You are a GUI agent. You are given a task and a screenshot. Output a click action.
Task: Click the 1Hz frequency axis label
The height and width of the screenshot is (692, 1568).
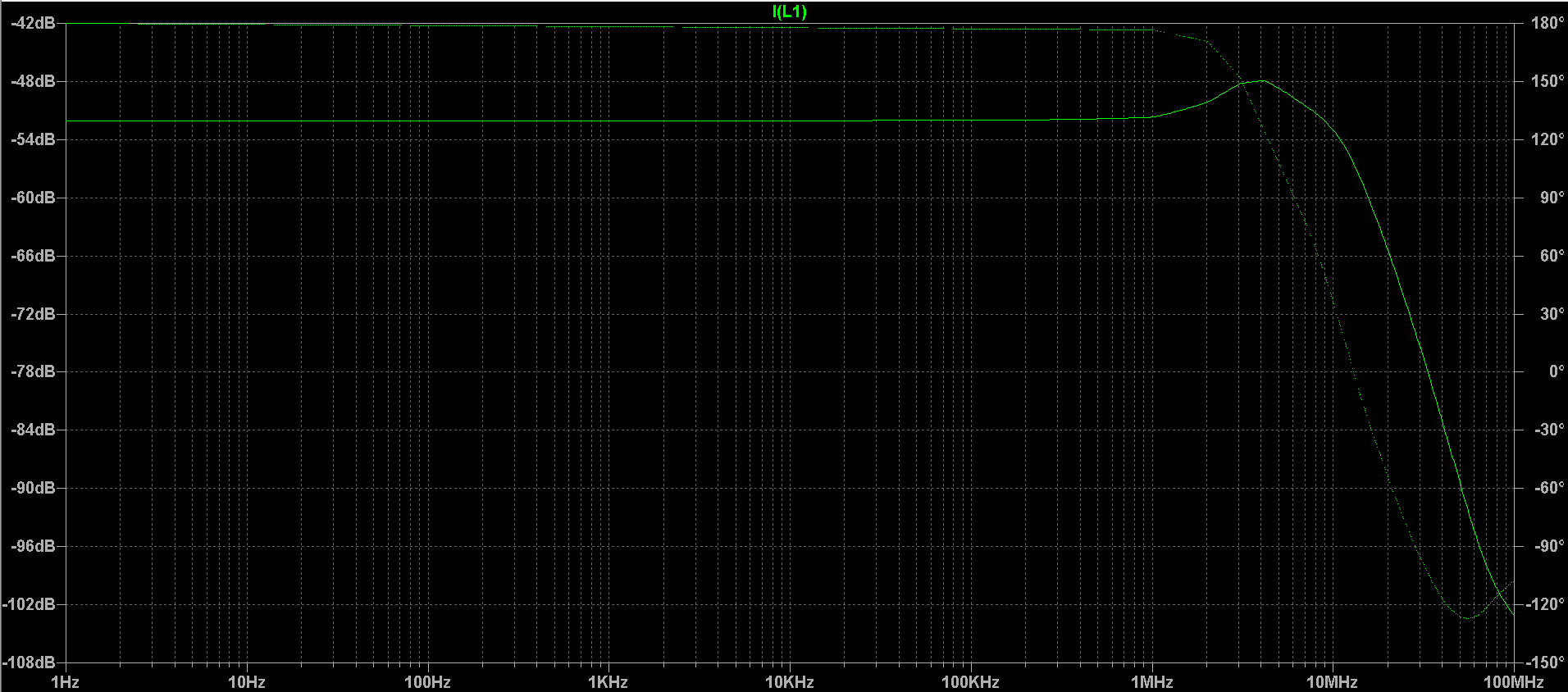tap(65, 682)
